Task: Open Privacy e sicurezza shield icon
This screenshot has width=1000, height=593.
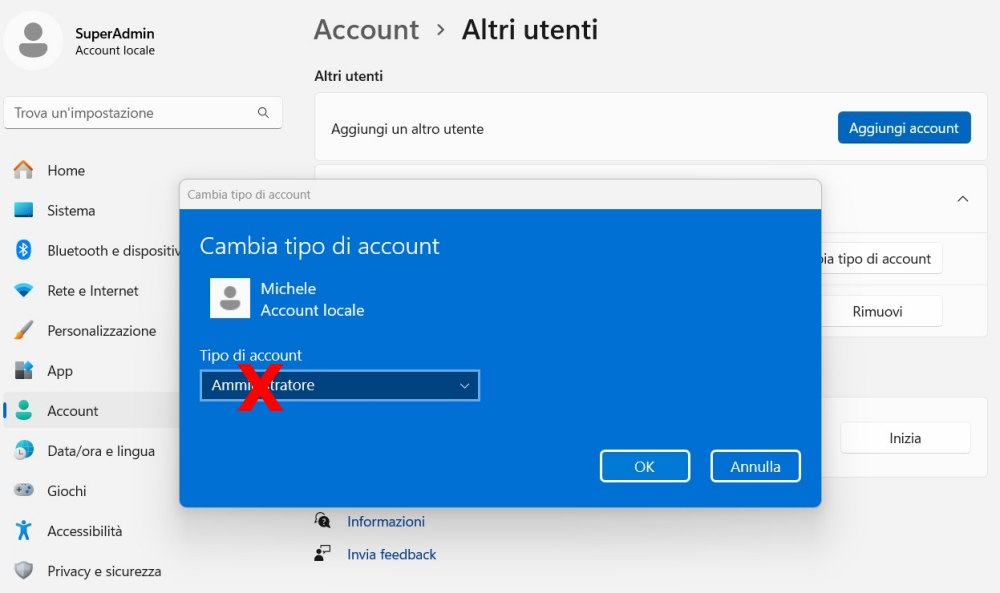Action: click(23, 571)
